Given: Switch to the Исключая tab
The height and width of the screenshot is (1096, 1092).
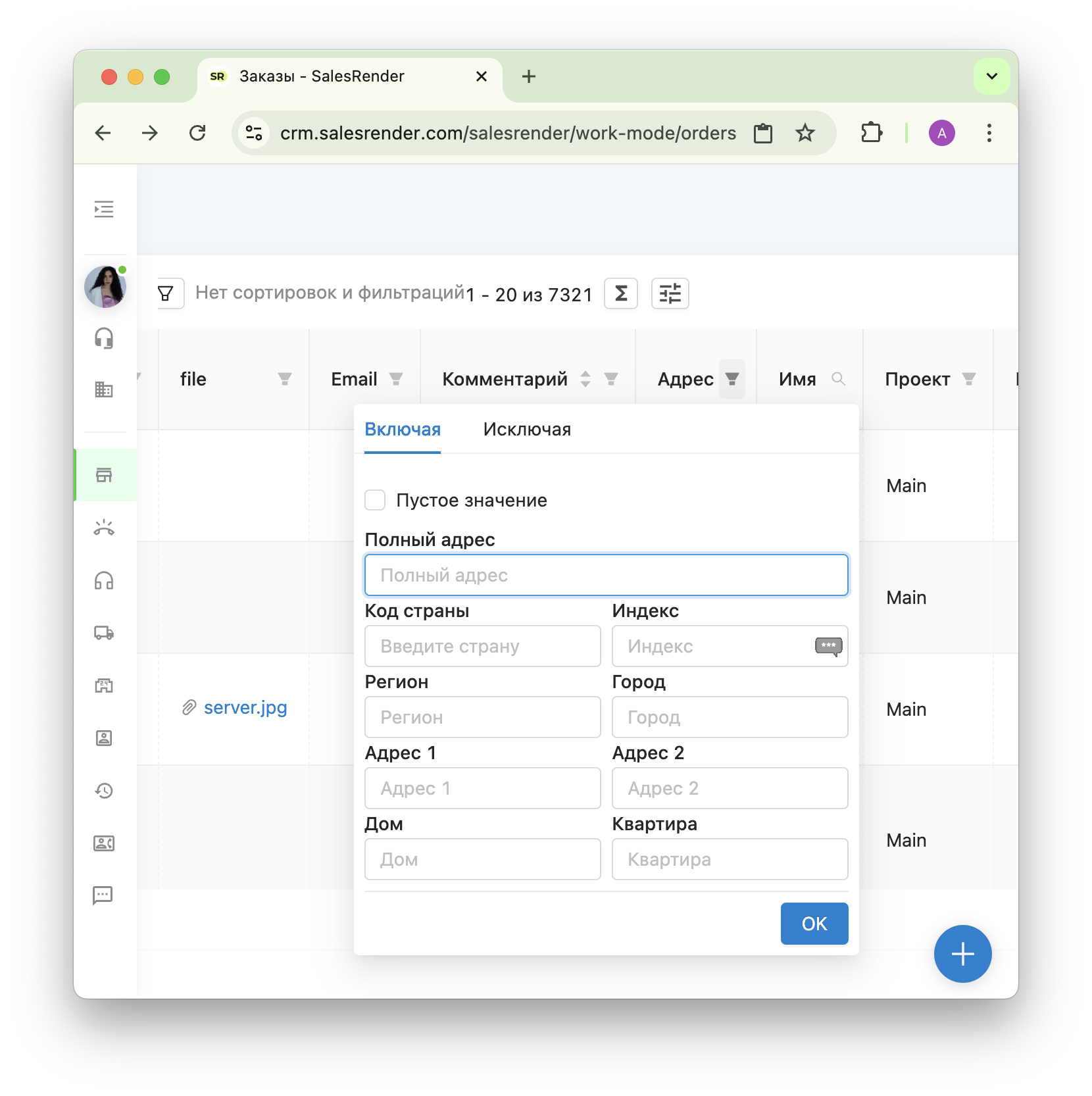Looking at the screenshot, I should tap(527, 430).
